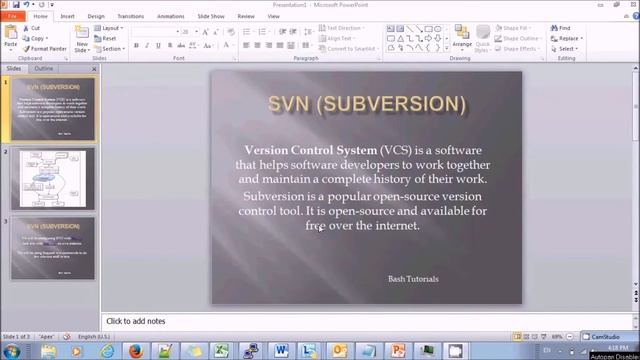
Task: Open the Replace dropdown
Action: tap(567, 38)
